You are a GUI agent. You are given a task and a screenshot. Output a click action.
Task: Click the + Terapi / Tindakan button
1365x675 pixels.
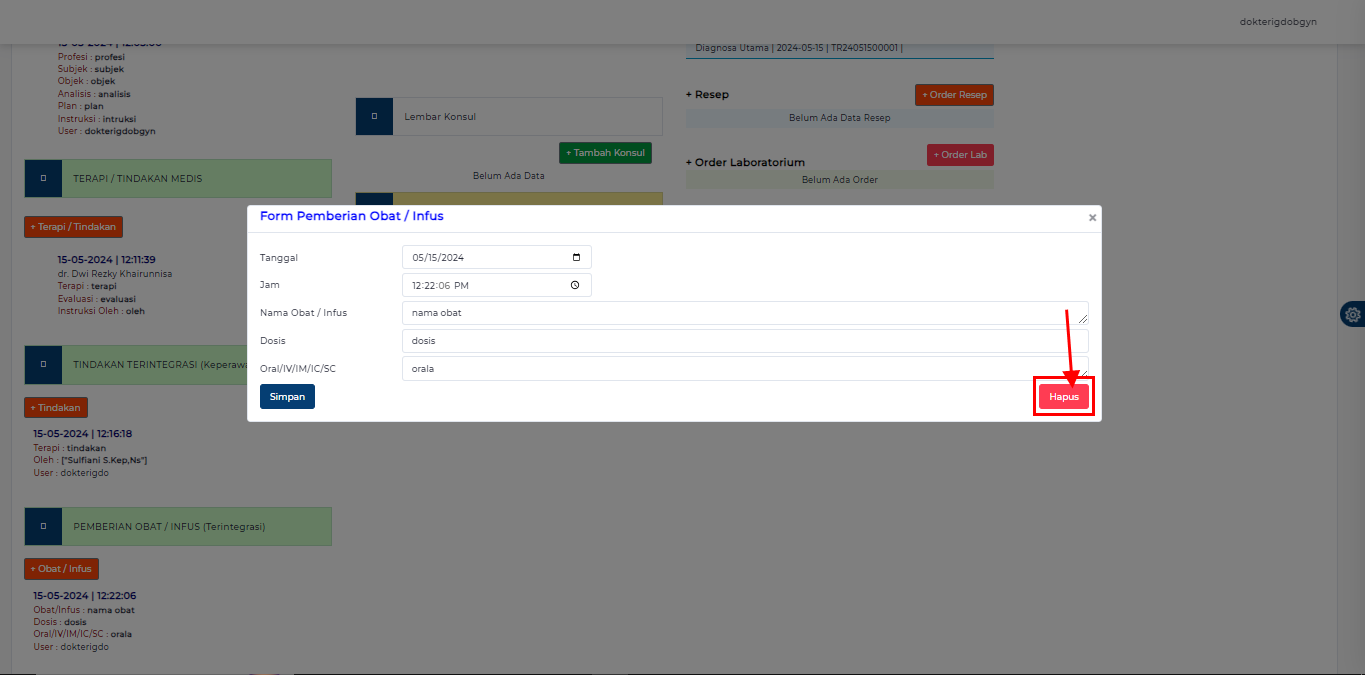click(x=73, y=227)
